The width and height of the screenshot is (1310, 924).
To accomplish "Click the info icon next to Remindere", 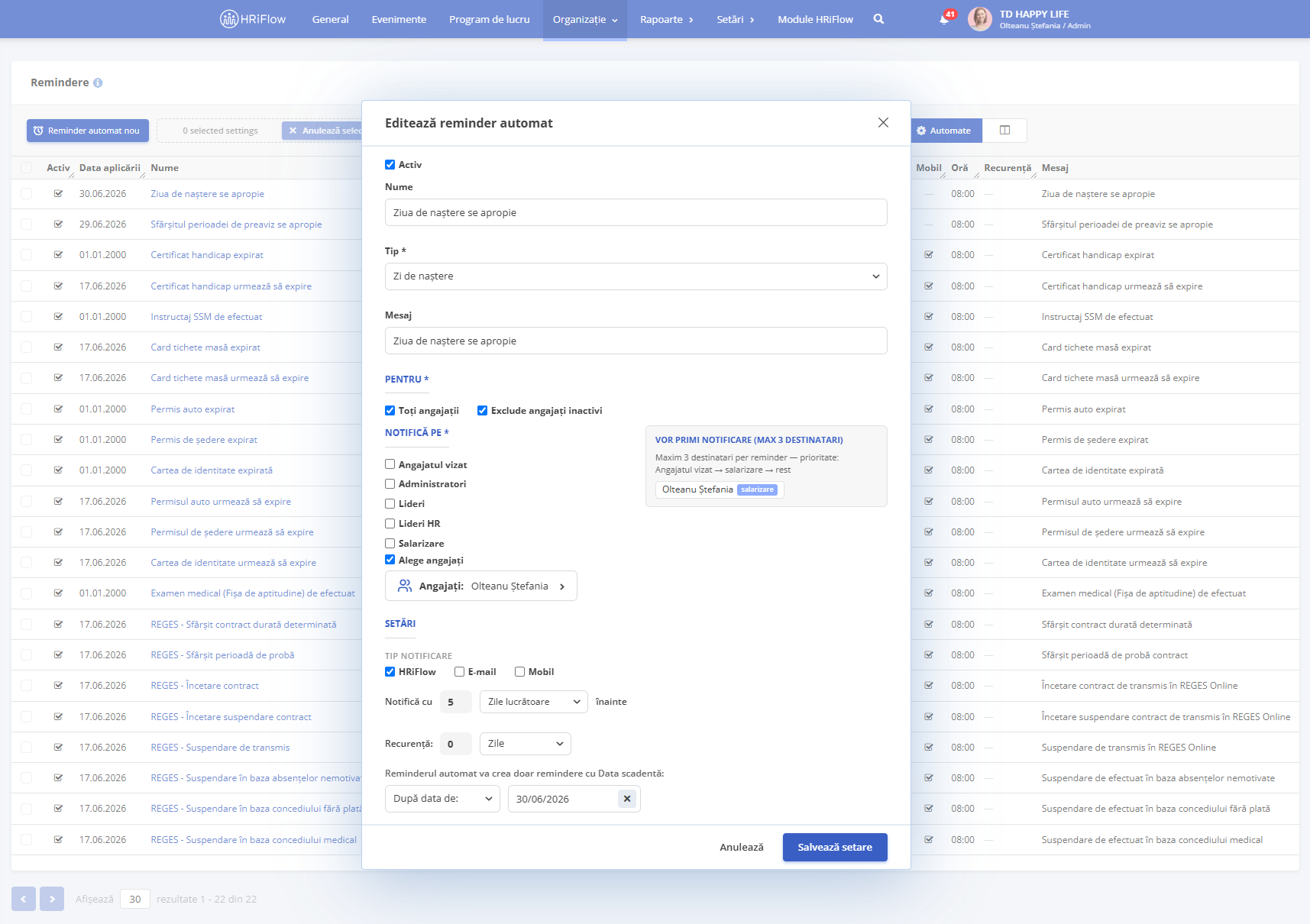I will [98, 82].
